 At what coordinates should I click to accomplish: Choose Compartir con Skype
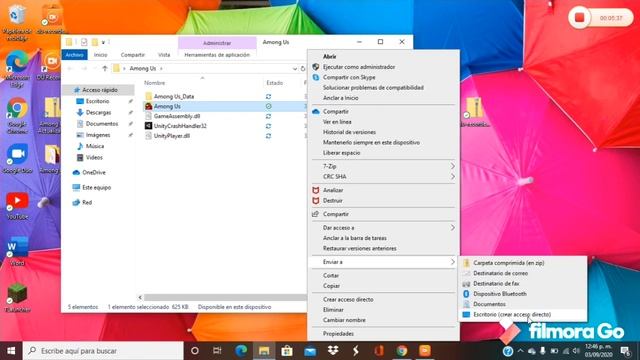[349, 77]
